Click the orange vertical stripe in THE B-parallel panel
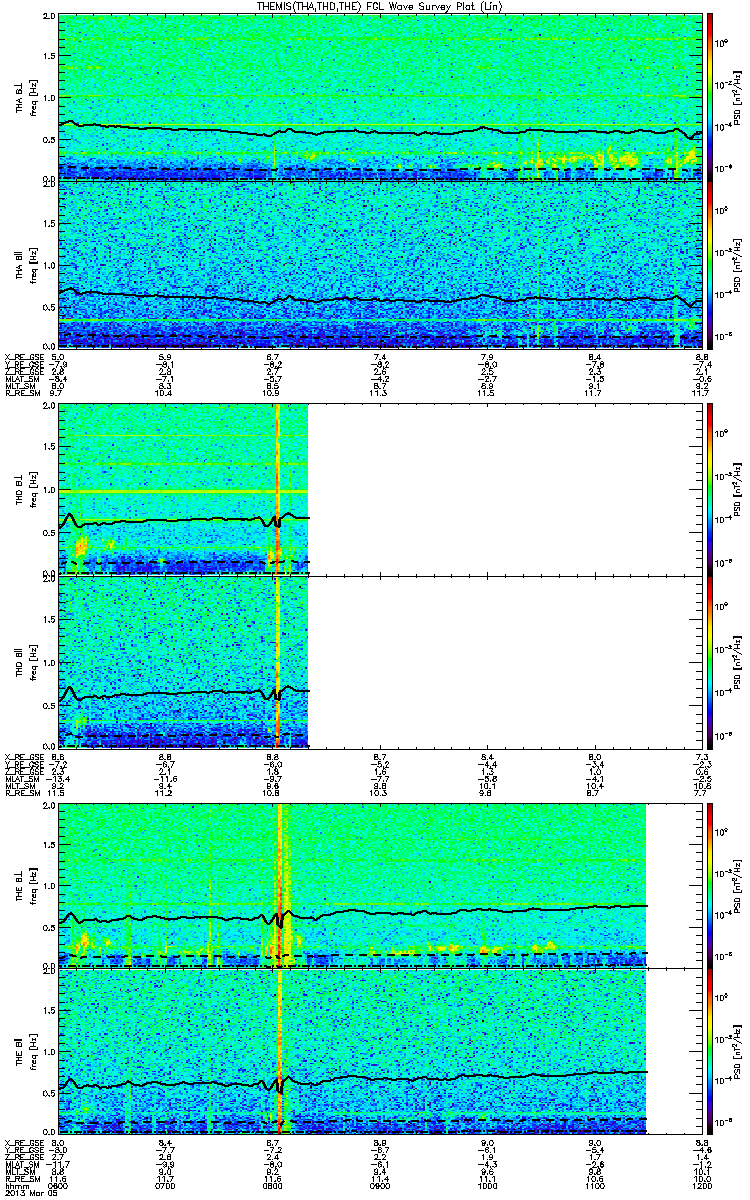Viewport: 750px width, 1200px height. tap(279, 1053)
